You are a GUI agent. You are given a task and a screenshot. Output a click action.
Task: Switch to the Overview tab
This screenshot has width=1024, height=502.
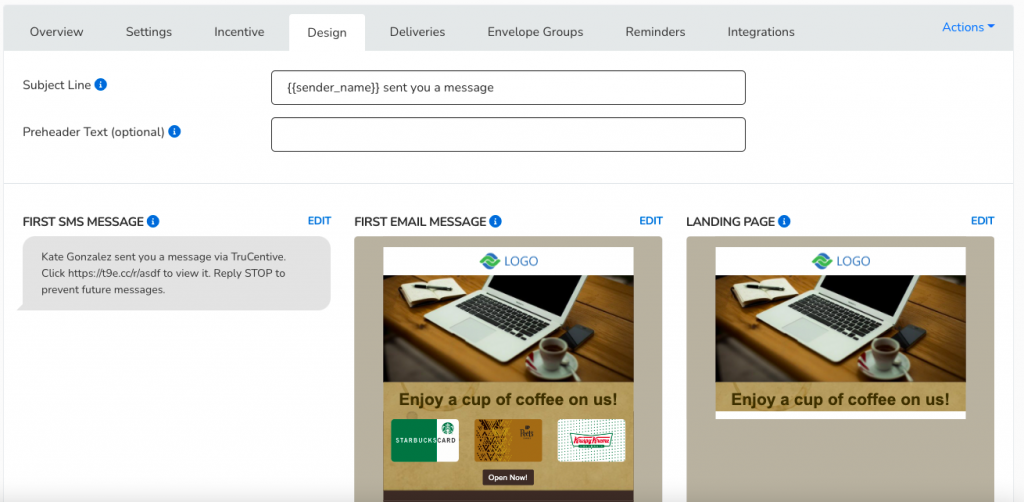[x=57, y=32]
